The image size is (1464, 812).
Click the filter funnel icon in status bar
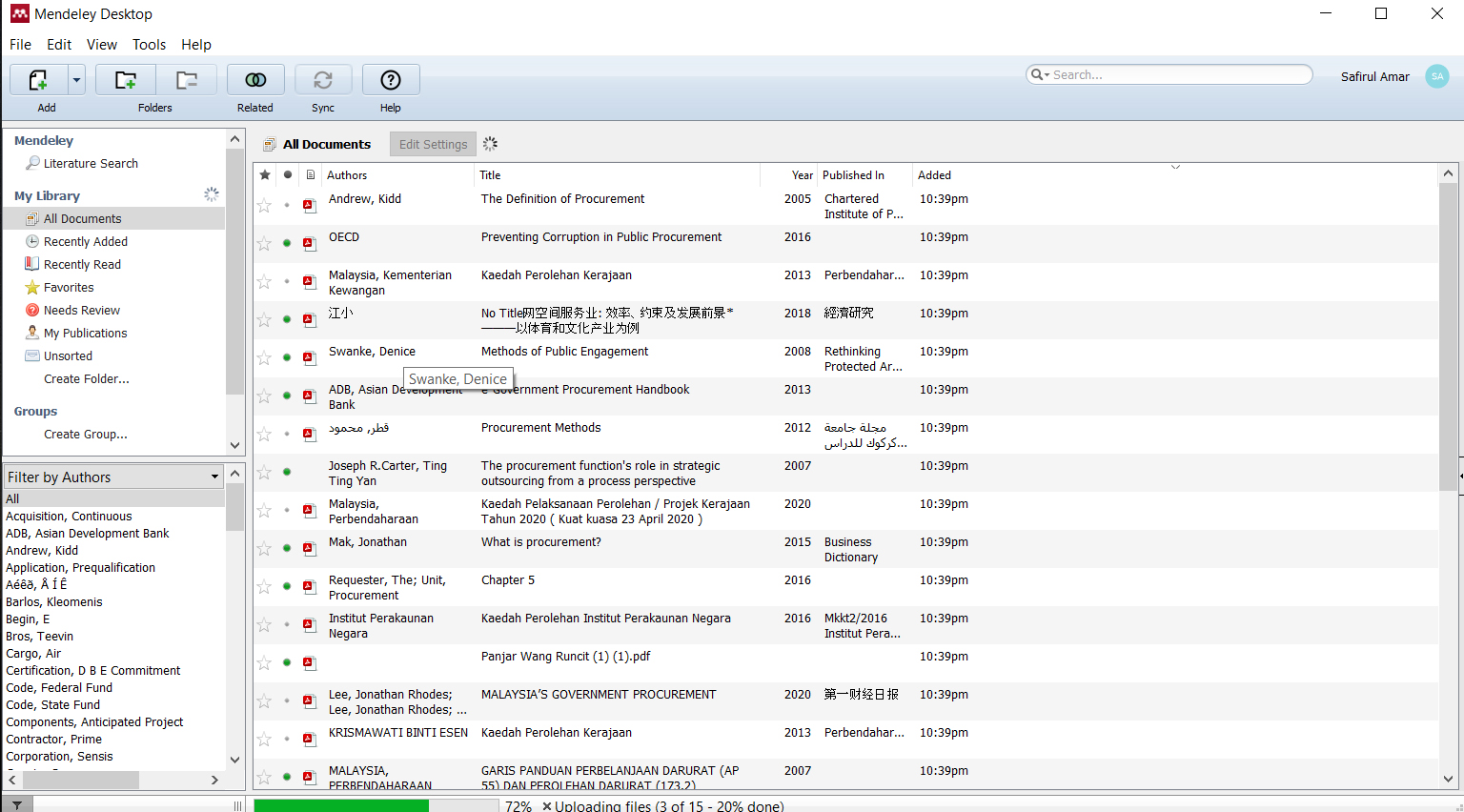(x=17, y=805)
